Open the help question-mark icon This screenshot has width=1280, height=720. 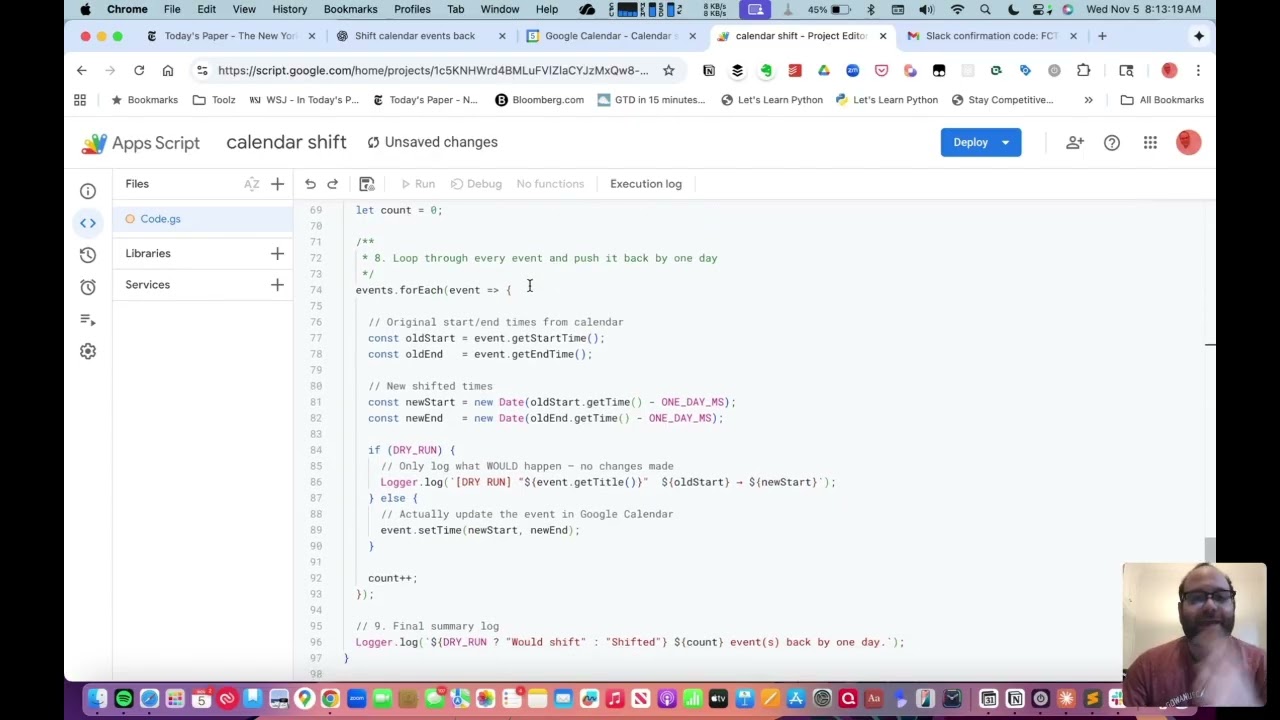pyautogui.click(x=1112, y=143)
